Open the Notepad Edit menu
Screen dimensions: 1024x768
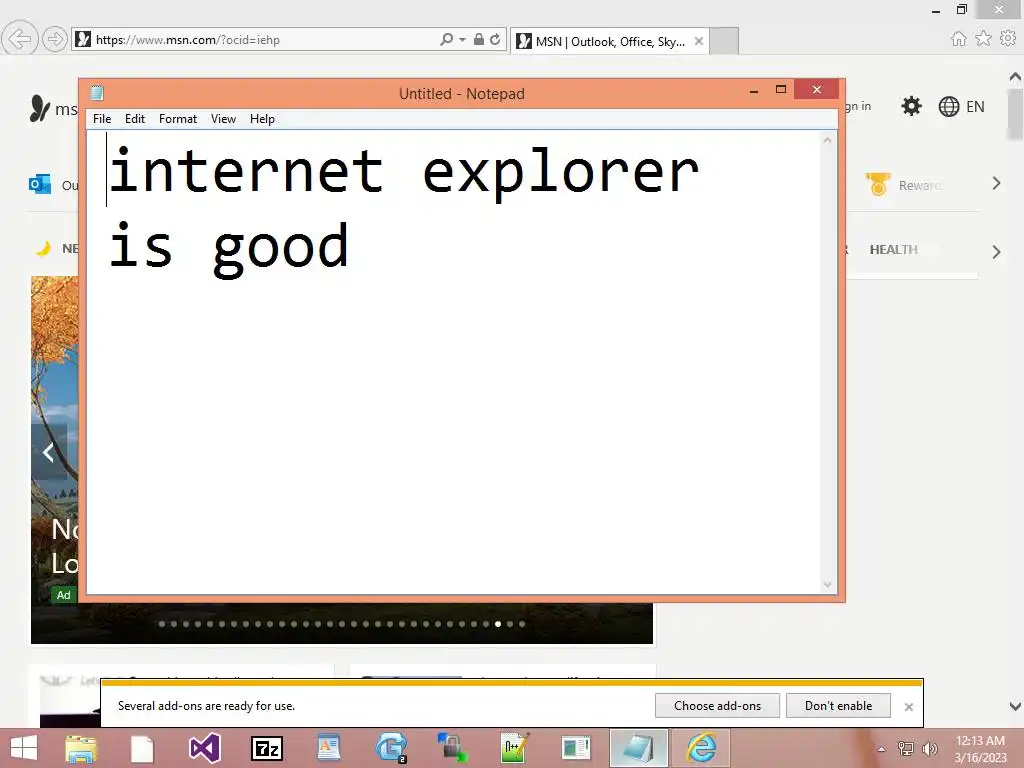pos(135,119)
